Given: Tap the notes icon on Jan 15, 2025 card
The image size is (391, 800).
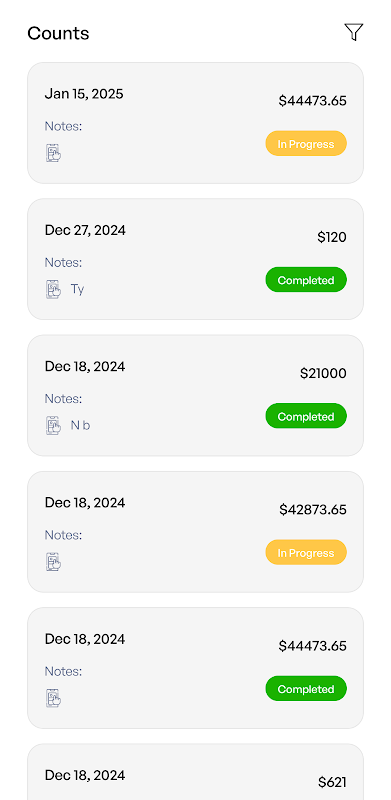Looking at the screenshot, I should [x=54, y=153].
